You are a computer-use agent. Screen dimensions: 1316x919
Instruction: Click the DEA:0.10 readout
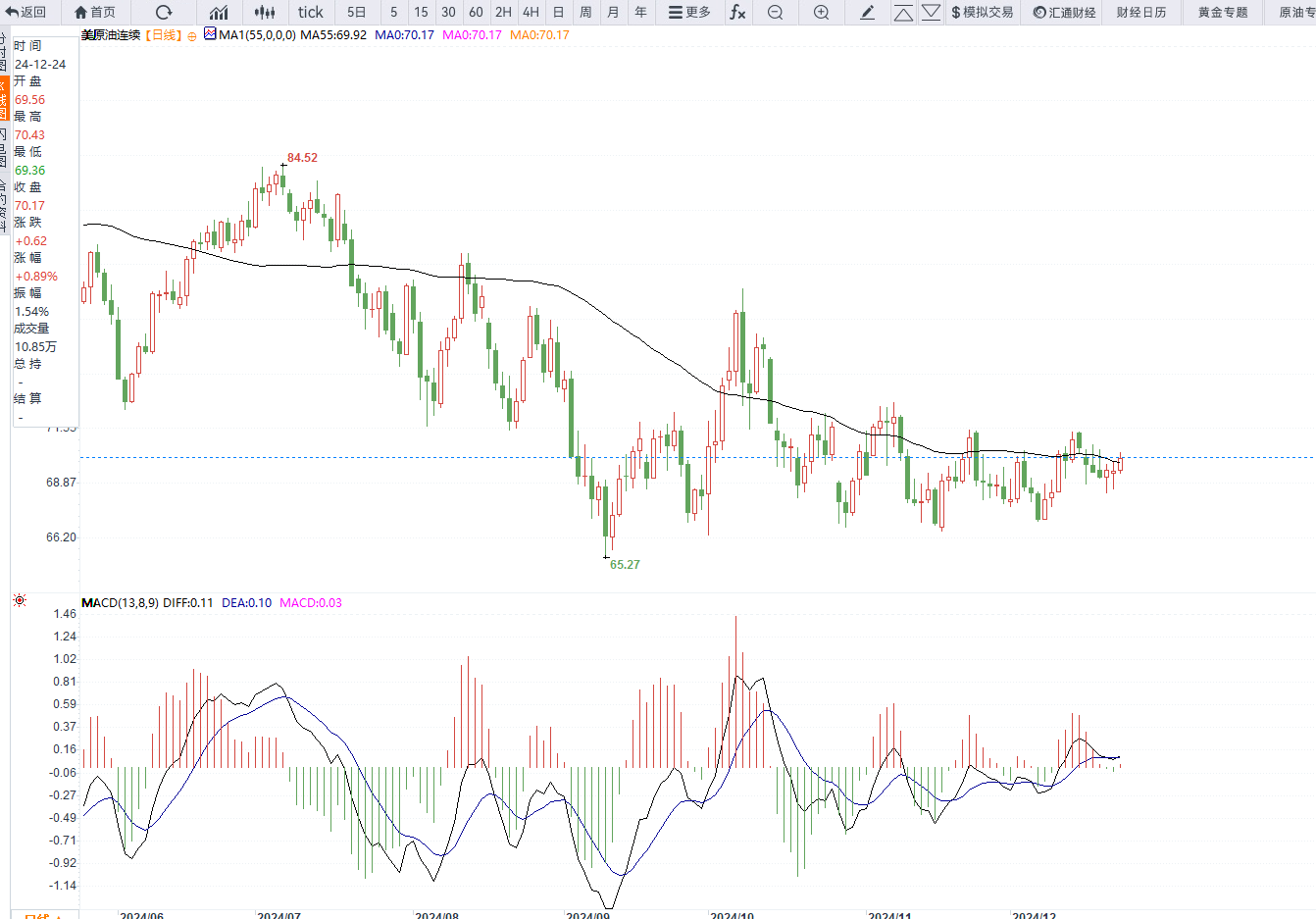coord(247,602)
